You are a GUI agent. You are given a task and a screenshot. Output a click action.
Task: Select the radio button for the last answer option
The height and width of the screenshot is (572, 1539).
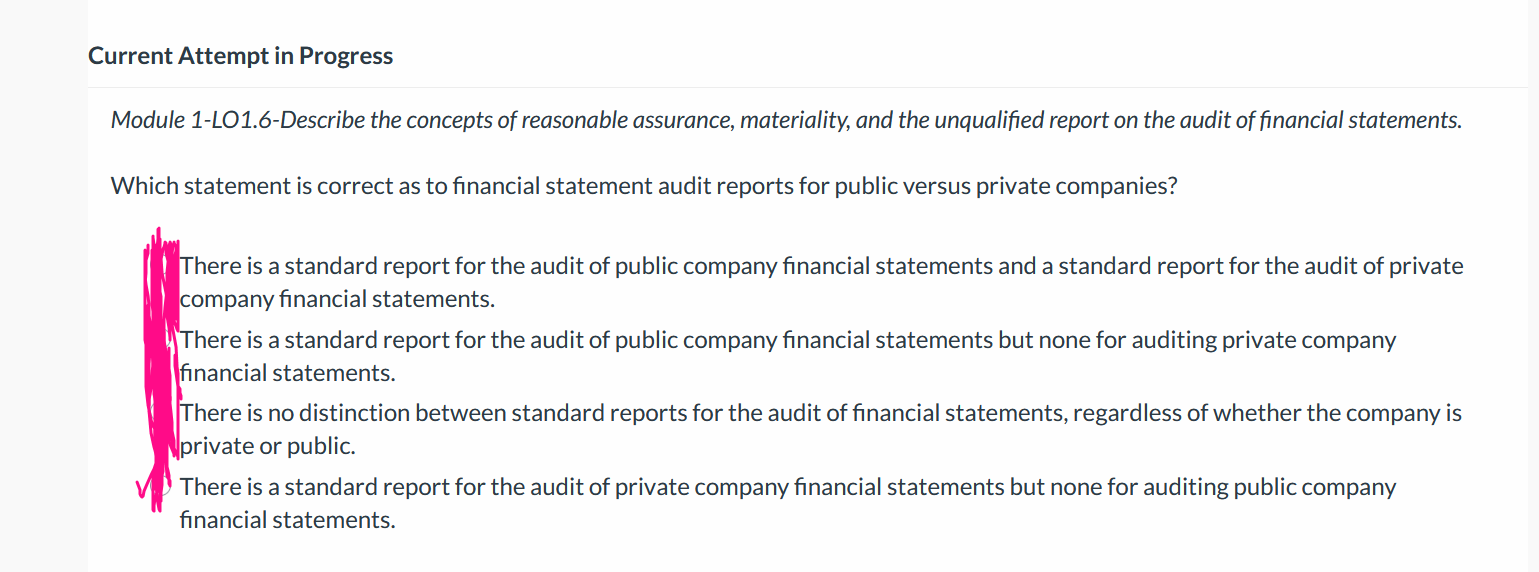(163, 488)
